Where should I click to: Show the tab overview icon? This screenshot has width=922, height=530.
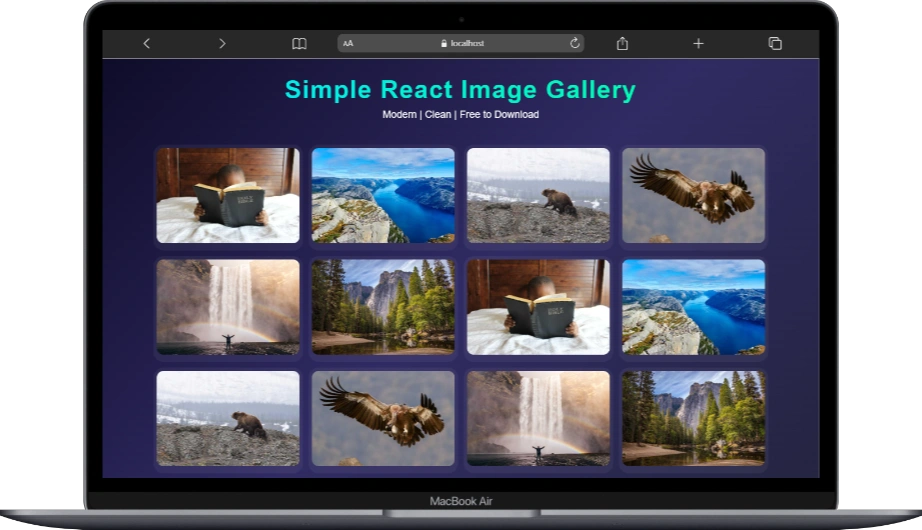(775, 44)
